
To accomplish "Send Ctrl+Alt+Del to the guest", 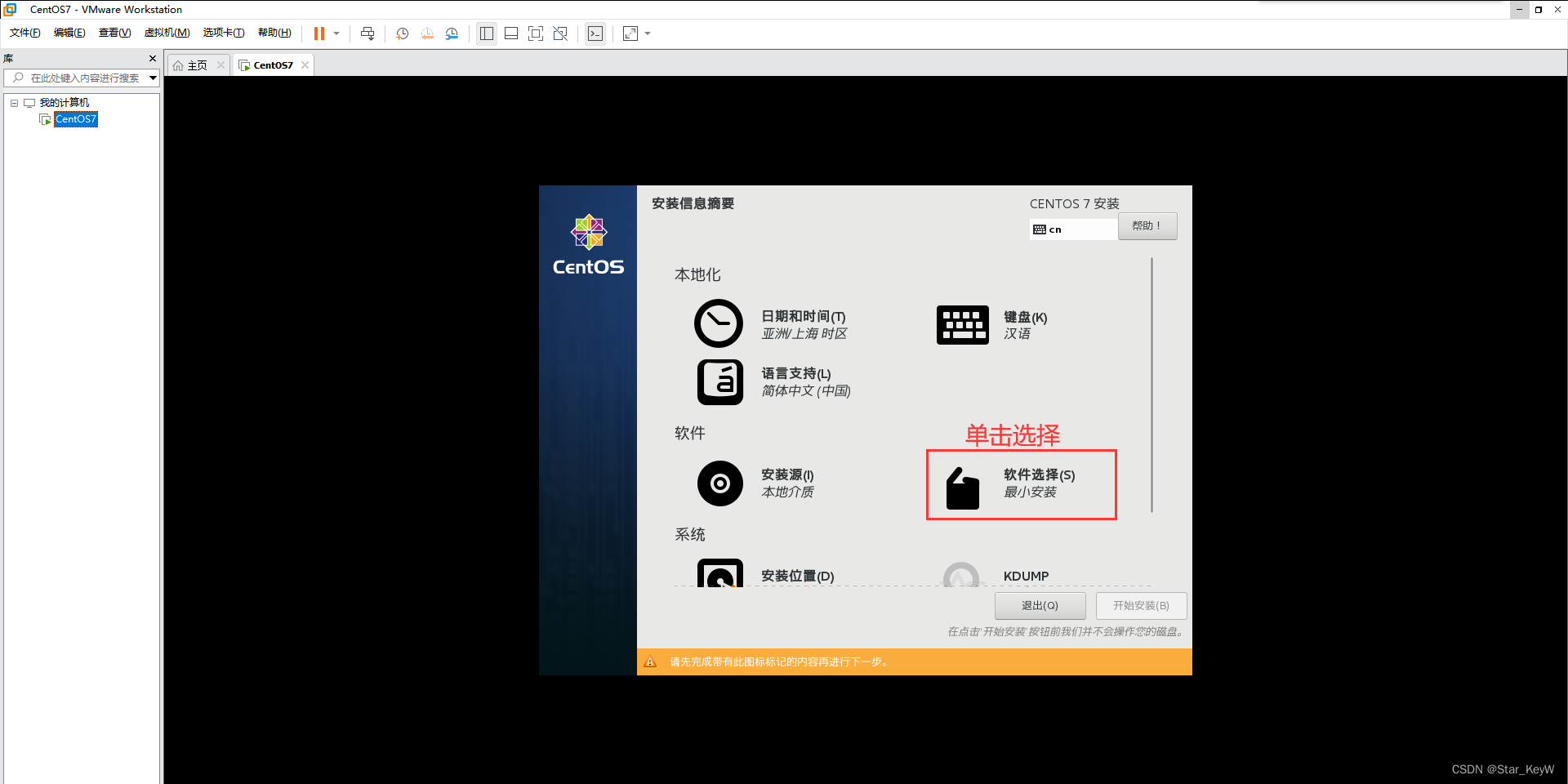I will [x=367, y=33].
